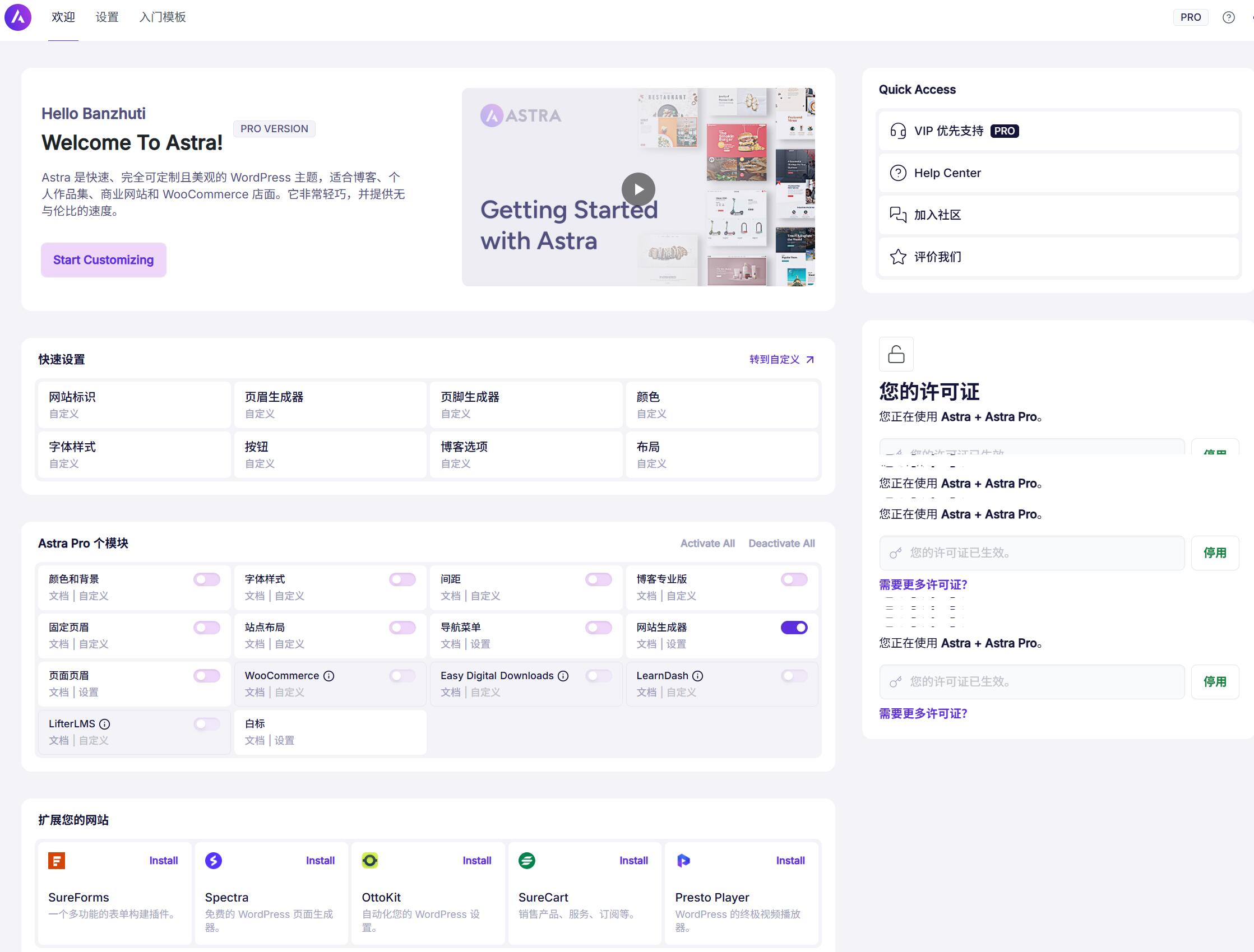Open the Help Center quick access item

tap(1058, 173)
